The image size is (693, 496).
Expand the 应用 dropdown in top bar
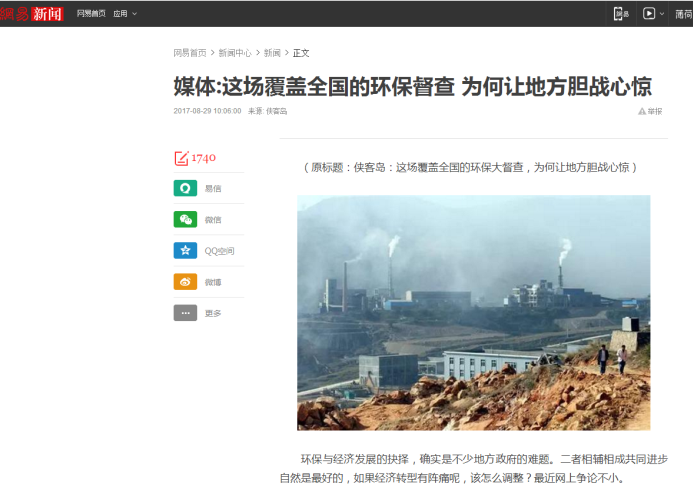[125, 14]
